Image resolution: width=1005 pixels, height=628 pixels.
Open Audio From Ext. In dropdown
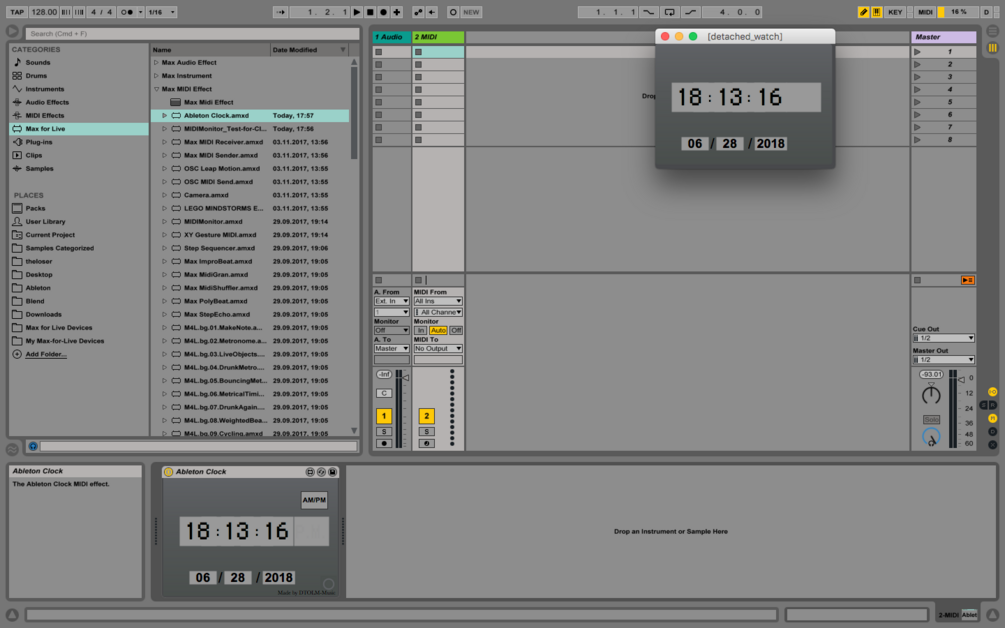point(391,301)
